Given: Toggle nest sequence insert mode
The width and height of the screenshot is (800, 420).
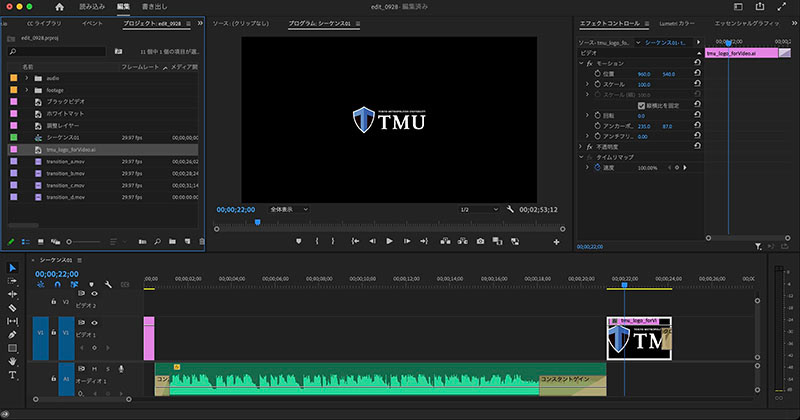Looking at the screenshot, I should (x=41, y=284).
